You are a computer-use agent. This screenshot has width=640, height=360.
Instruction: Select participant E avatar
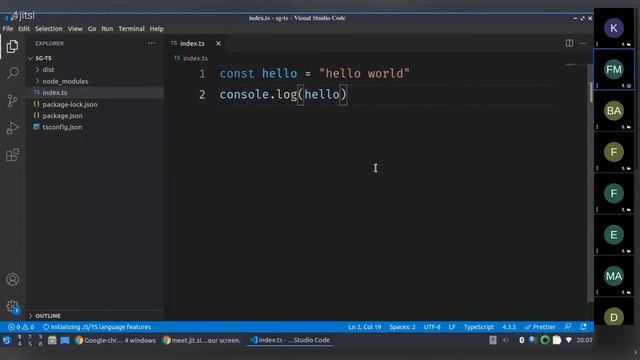pyautogui.click(x=614, y=235)
